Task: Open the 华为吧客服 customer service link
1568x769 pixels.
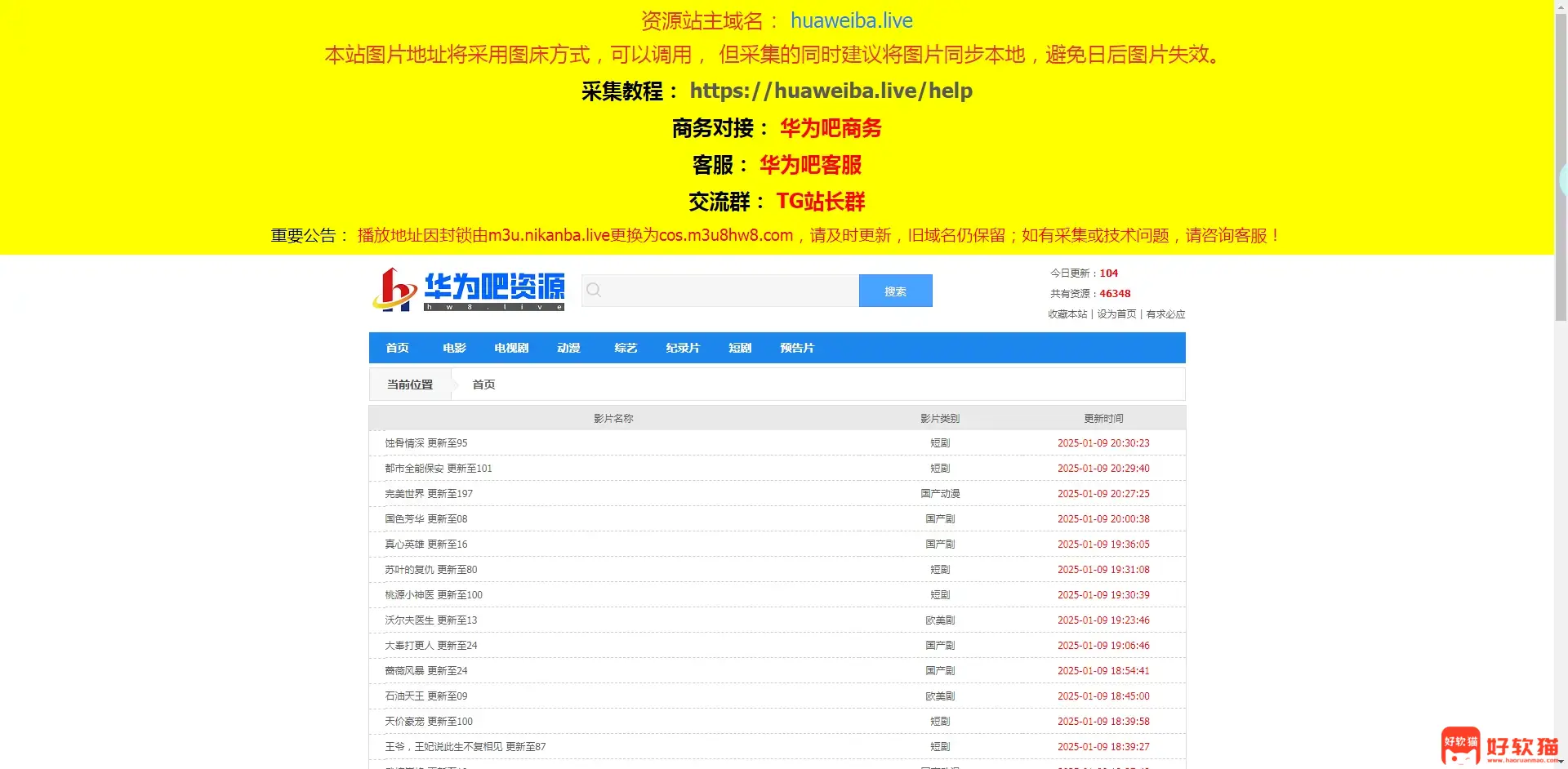Action: tap(810, 165)
